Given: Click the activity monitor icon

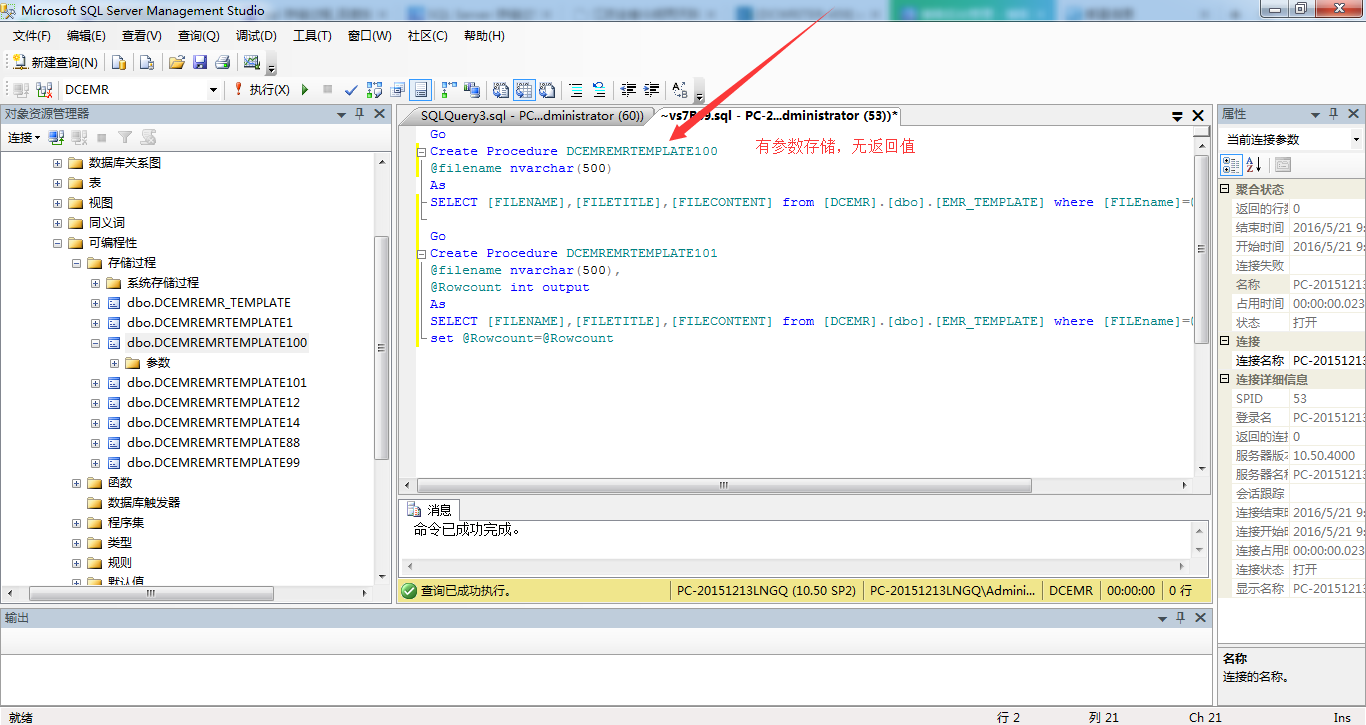Looking at the screenshot, I should tap(252, 62).
